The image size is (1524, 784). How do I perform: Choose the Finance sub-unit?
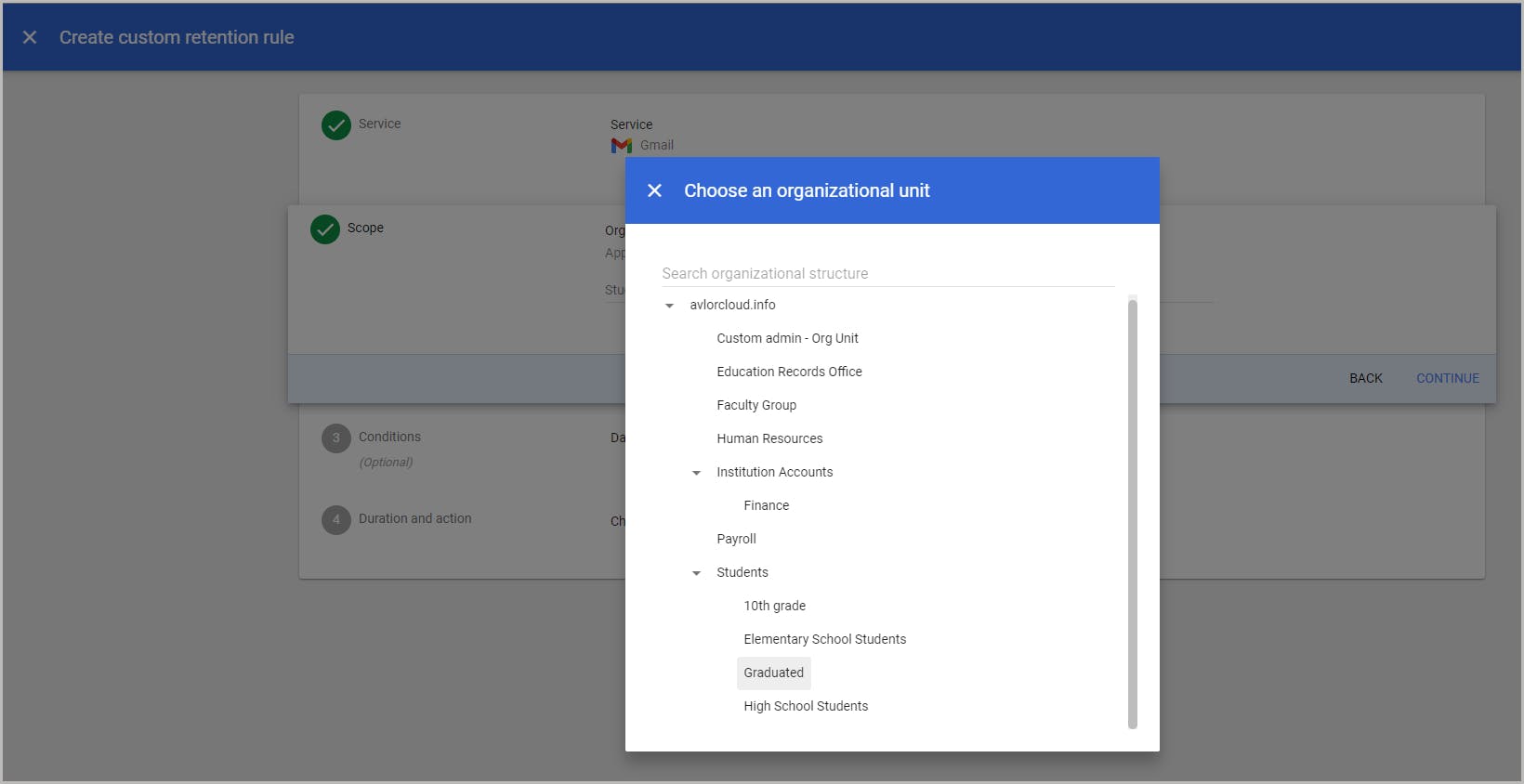766,505
